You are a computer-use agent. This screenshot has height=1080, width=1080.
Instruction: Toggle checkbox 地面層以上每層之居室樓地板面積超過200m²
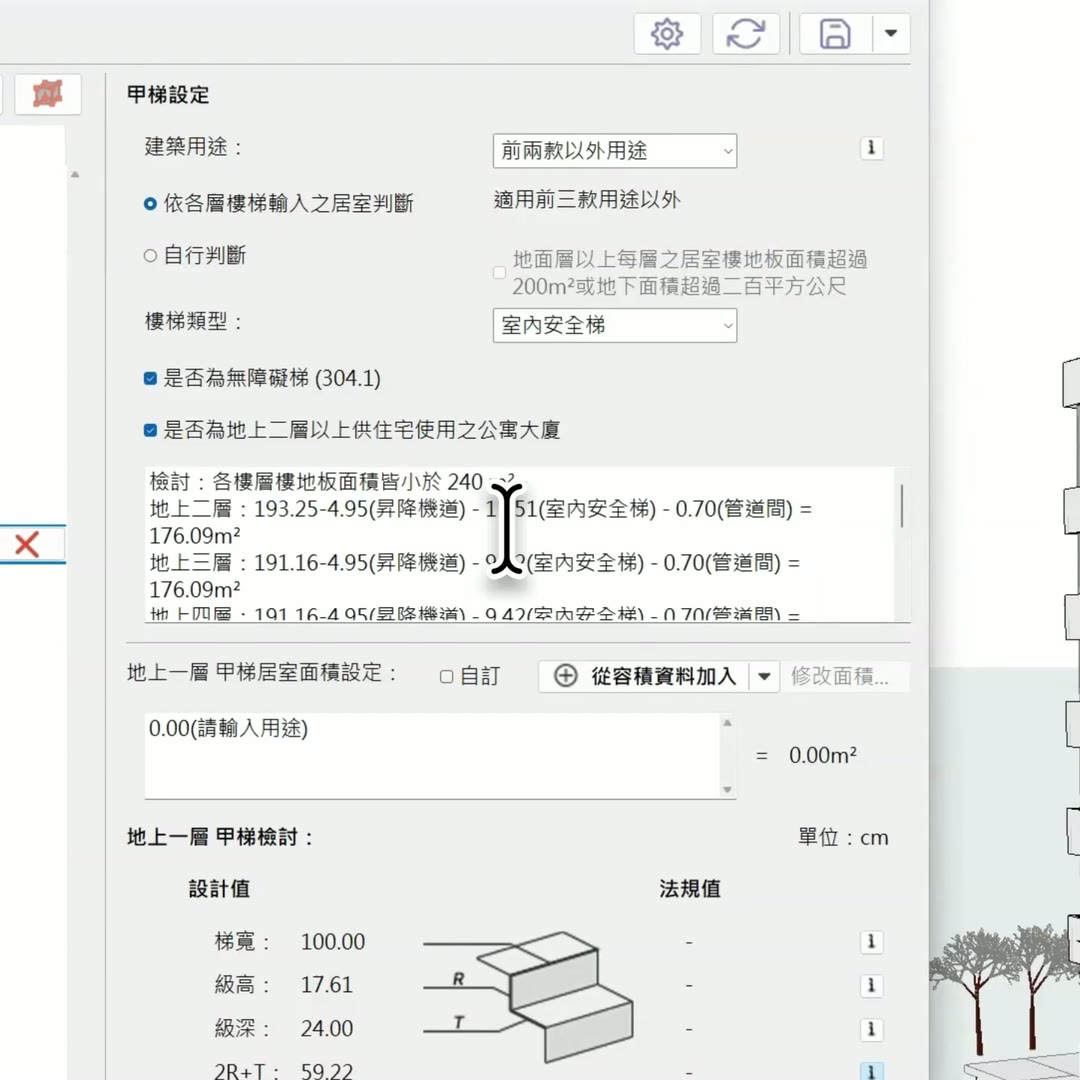coord(499,273)
